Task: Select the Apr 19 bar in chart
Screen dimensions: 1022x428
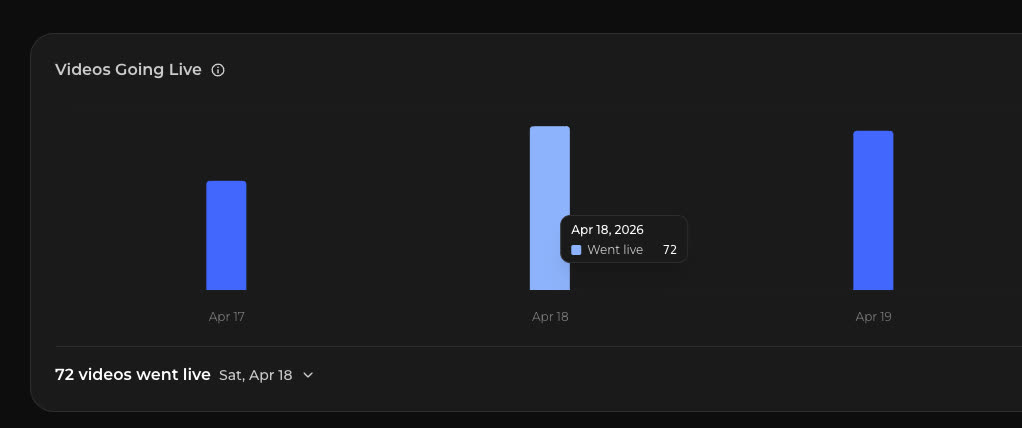Action: pyautogui.click(x=873, y=210)
